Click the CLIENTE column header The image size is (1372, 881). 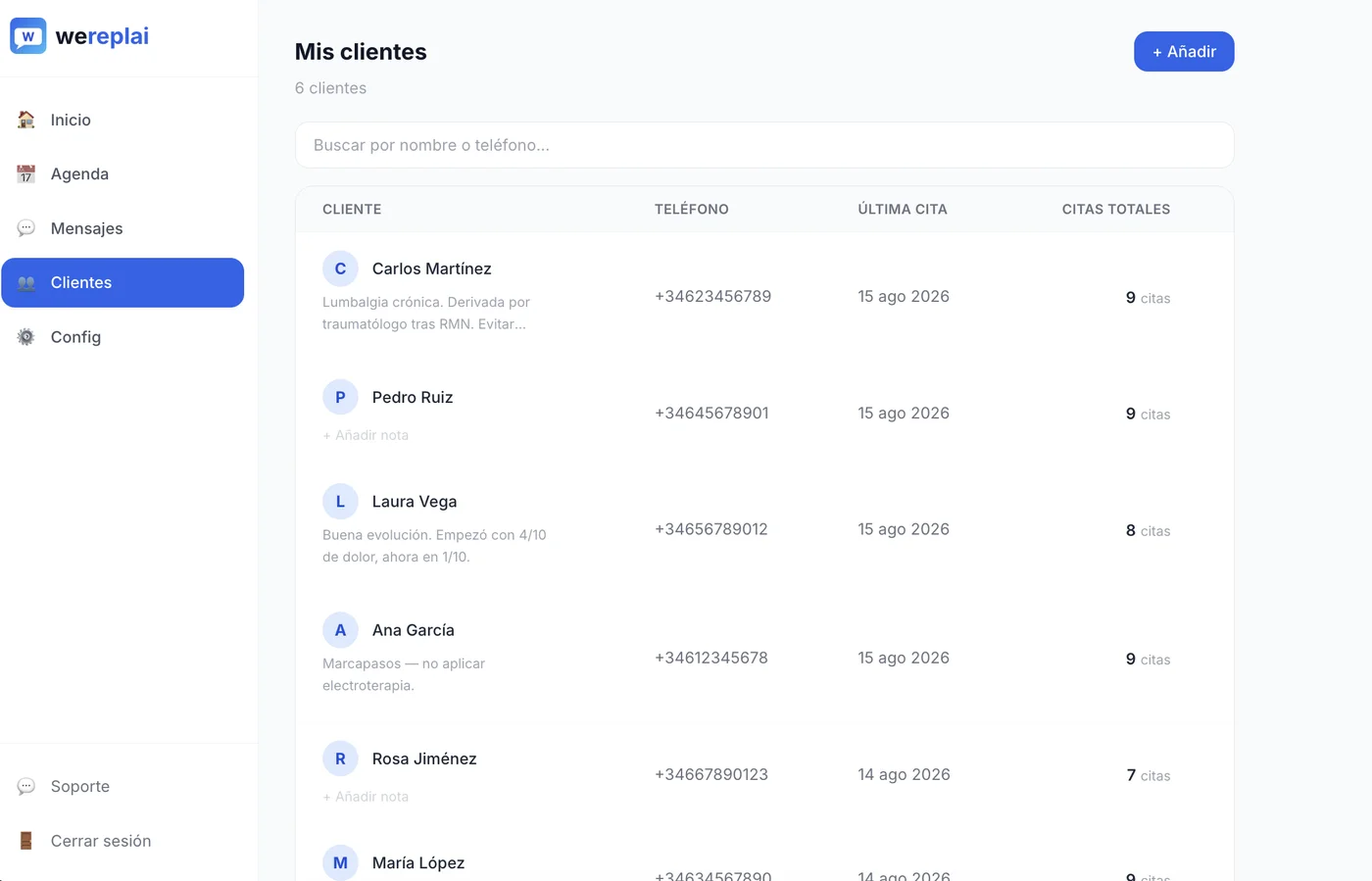pos(352,209)
